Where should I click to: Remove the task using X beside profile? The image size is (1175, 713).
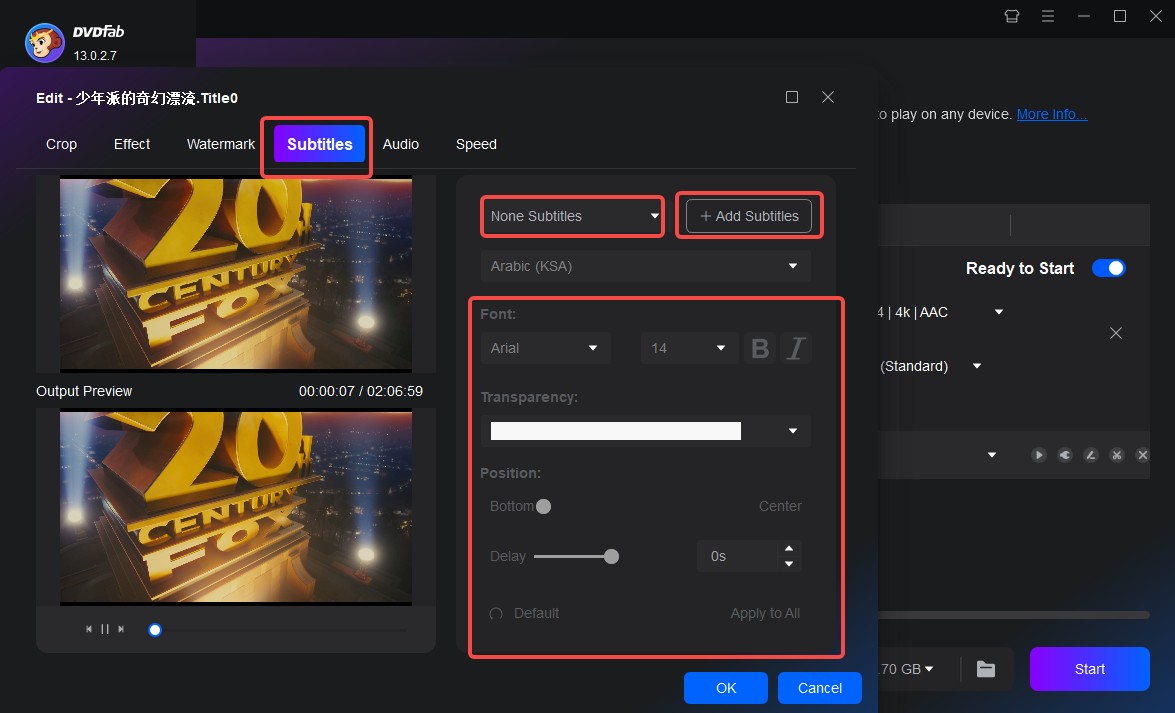(x=1116, y=333)
